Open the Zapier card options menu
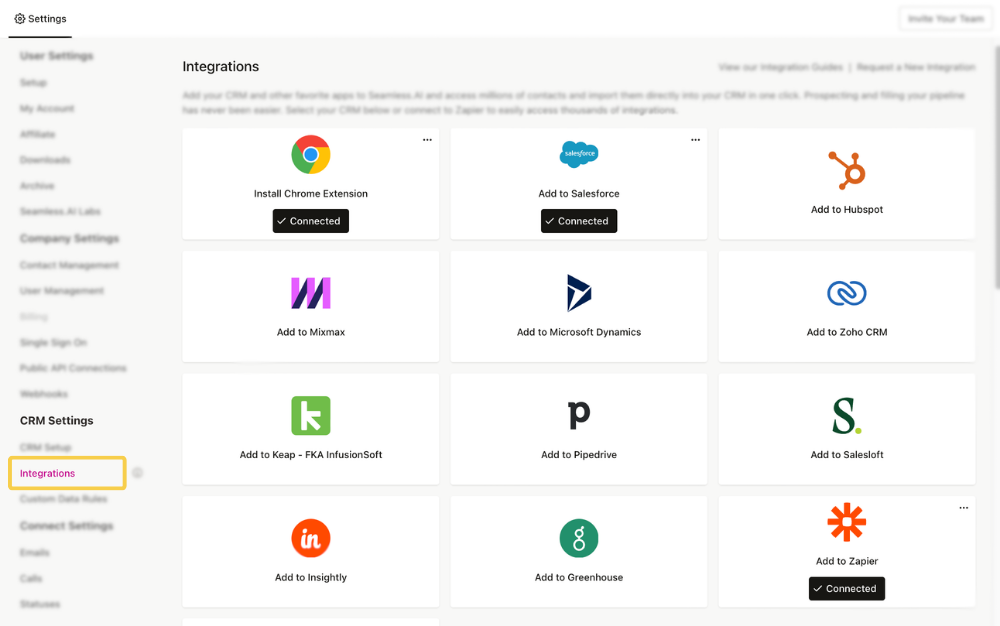Screen dimensions: 1000x626 (963, 508)
